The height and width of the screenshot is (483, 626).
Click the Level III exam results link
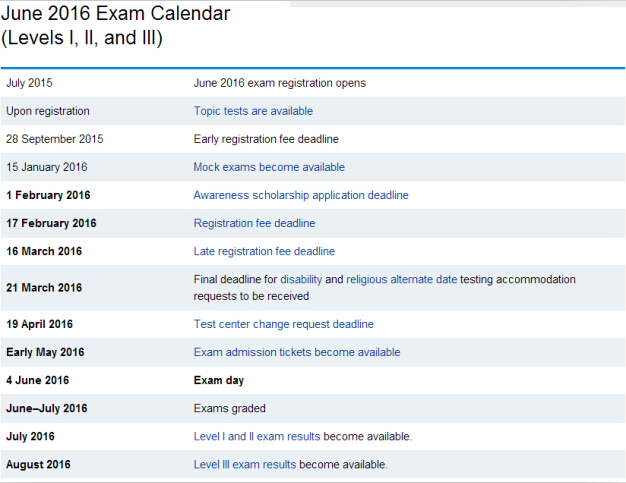(244, 464)
